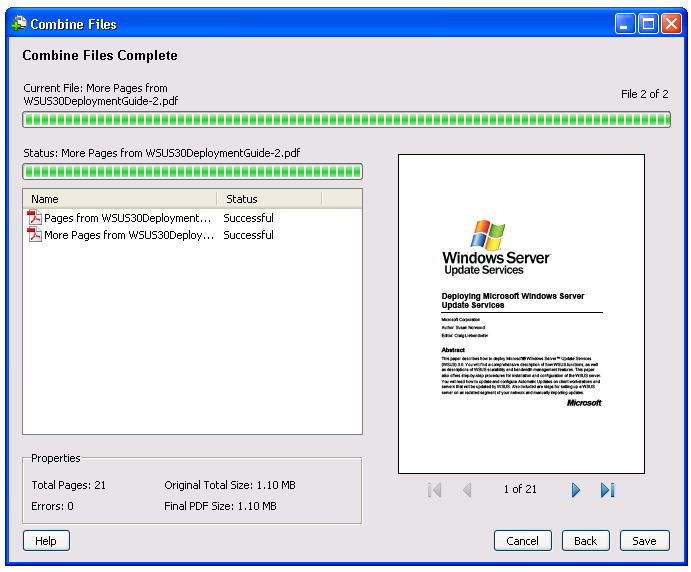Select the 'Pages from WSUS30Deployment…' row
The width and height of the screenshot is (691, 572).
coord(192,218)
